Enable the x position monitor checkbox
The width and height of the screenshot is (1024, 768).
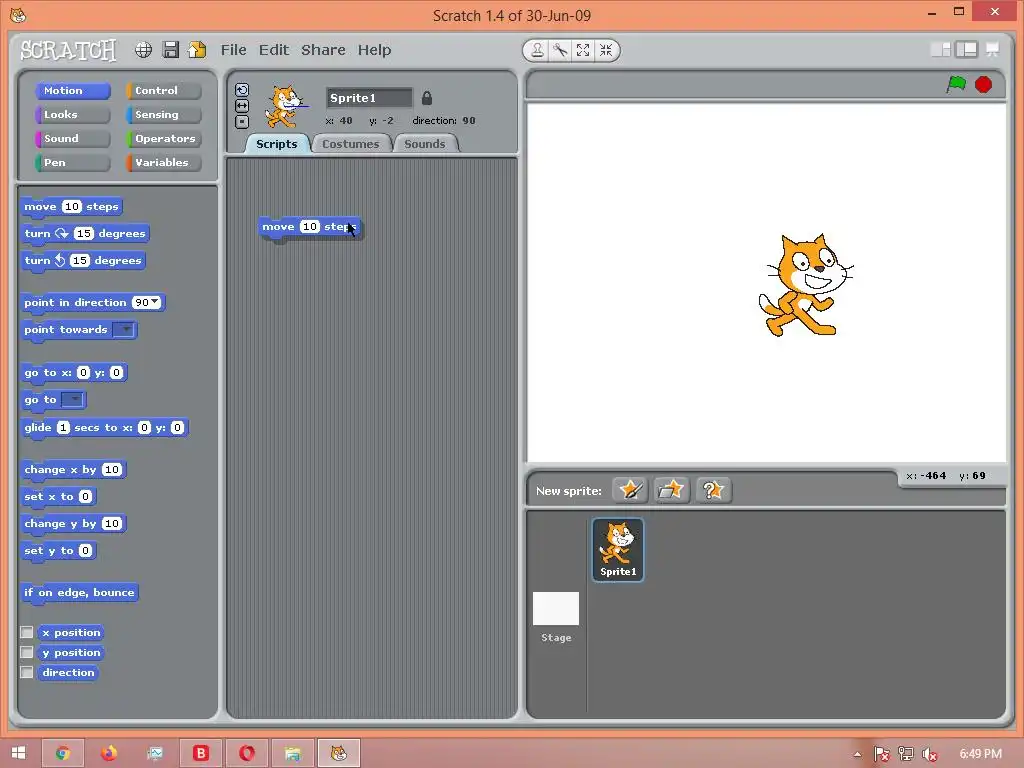pyautogui.click(x=27, y=632)
